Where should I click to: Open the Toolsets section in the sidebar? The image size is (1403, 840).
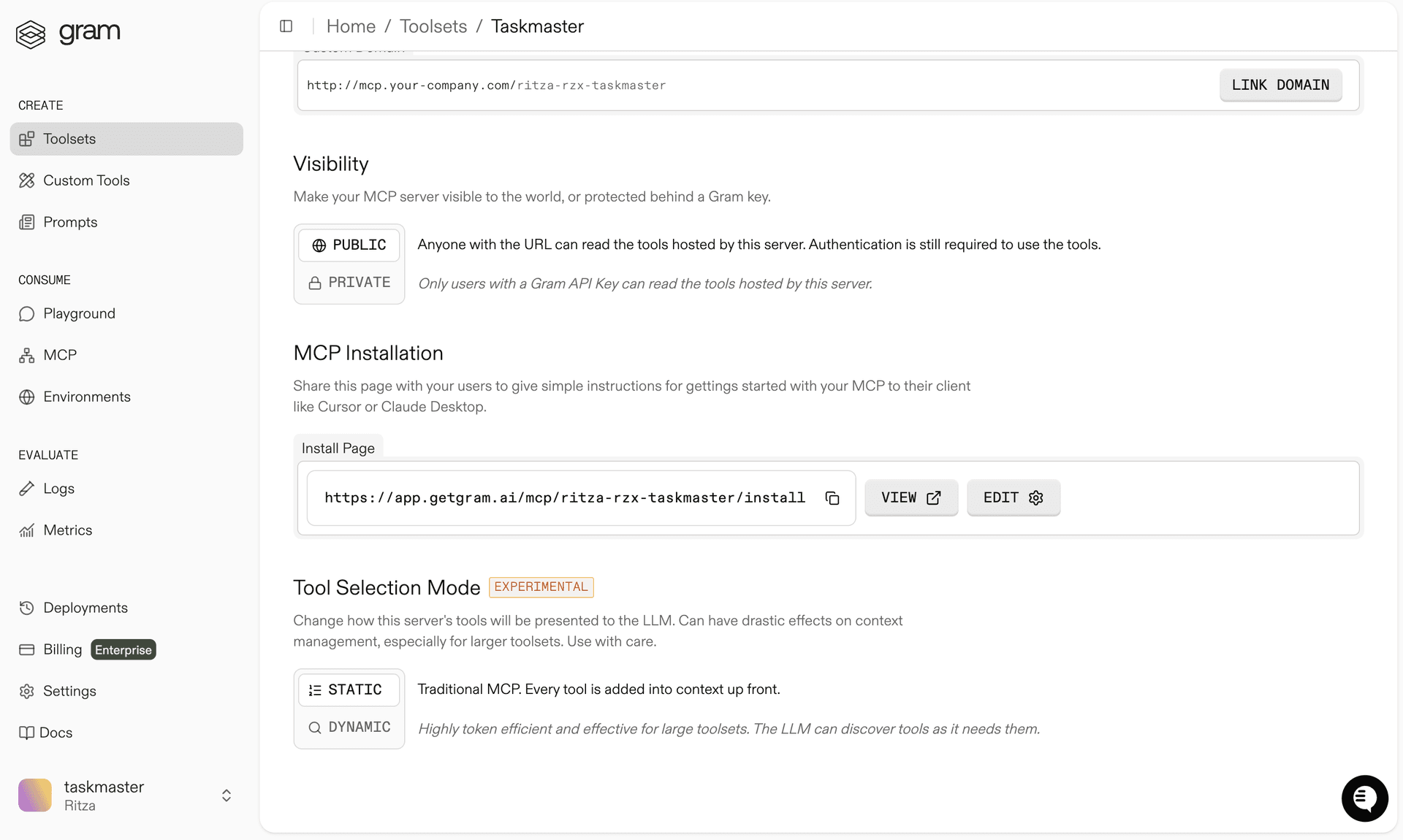(x=68, y=139)
